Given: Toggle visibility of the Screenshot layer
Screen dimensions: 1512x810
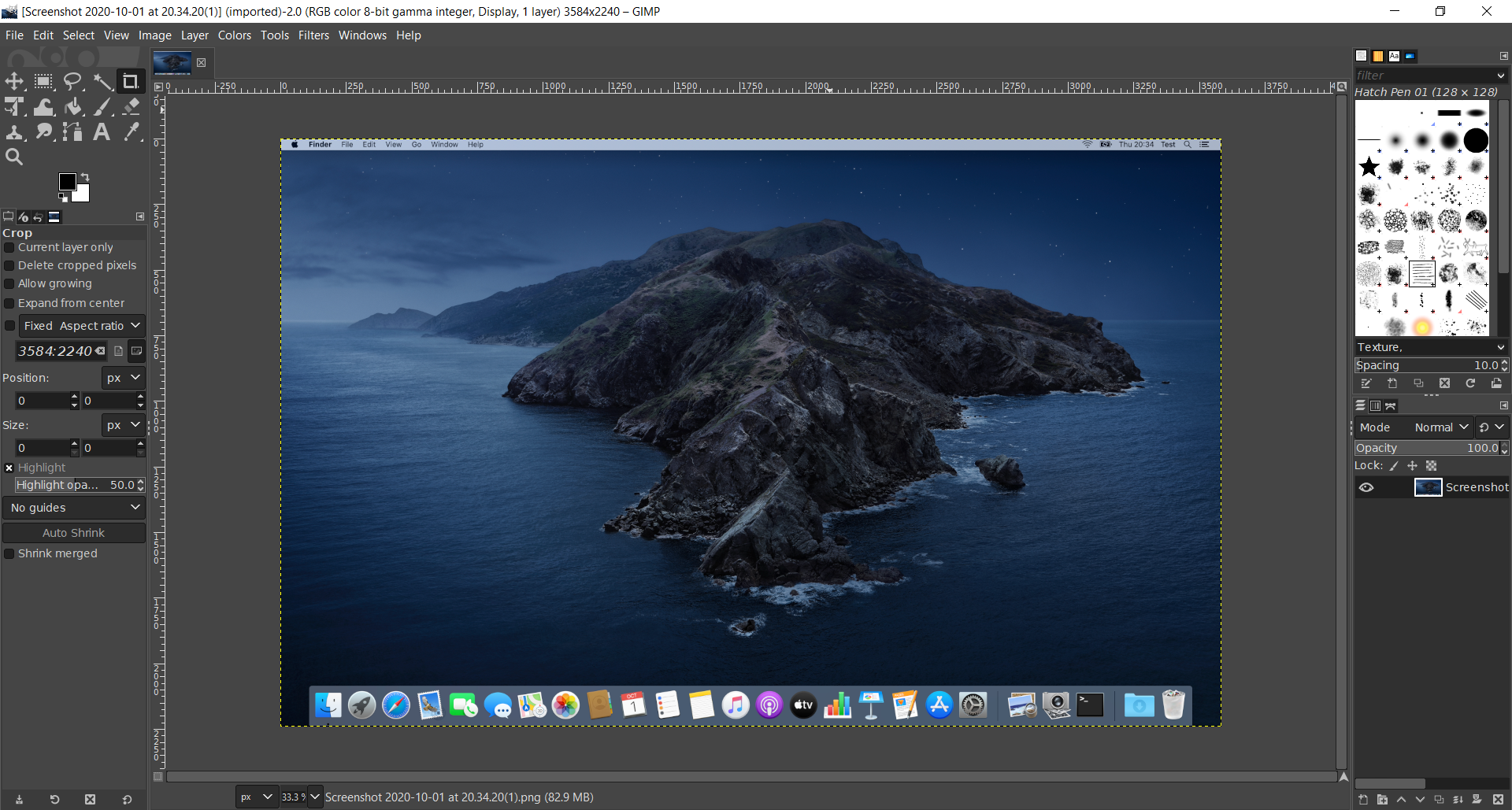Looking at the screenshot, I should coord(1366,487).
